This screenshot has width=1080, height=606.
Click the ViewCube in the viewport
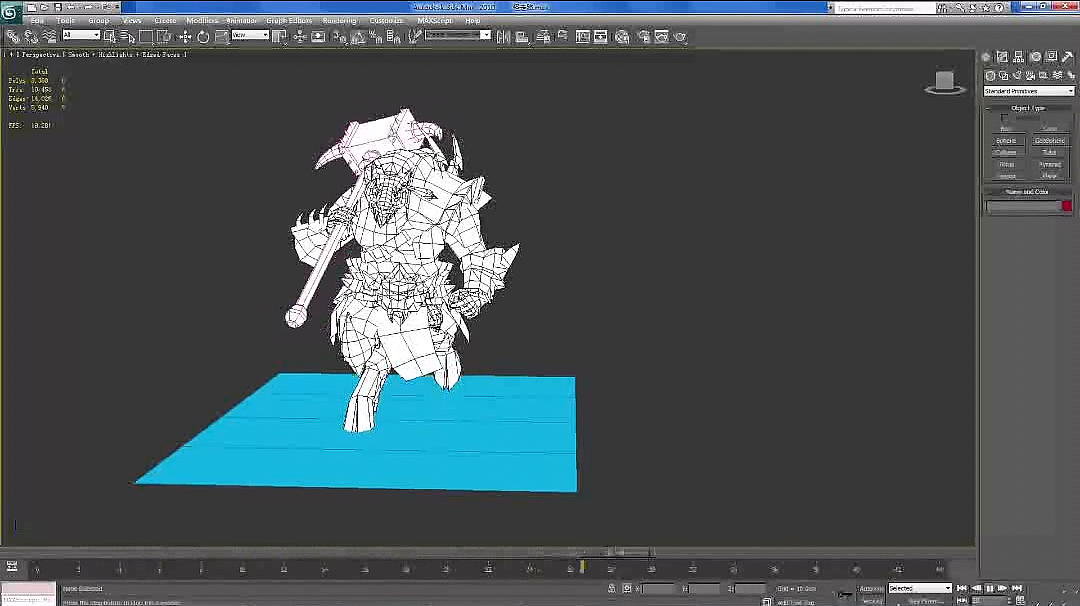coord(944,82)
